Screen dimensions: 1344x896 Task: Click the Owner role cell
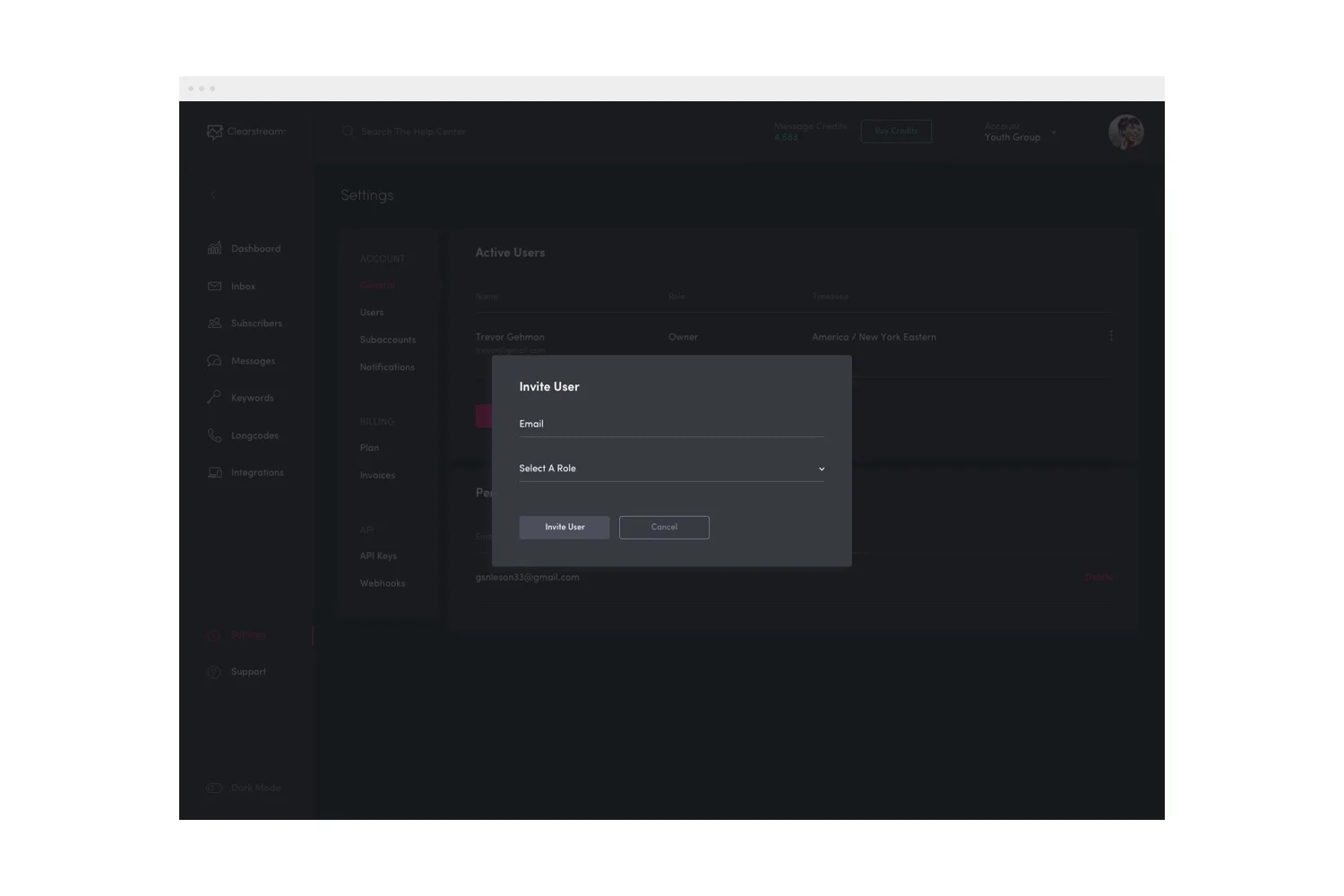[x=683, y=337]
